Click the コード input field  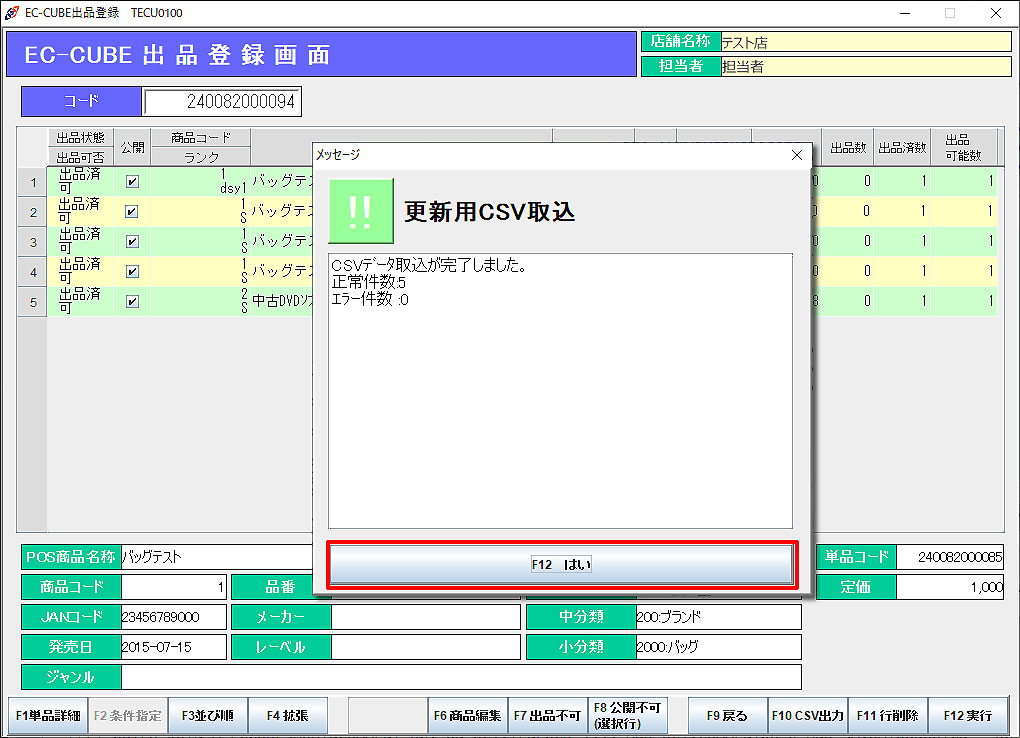click(222, 102)
